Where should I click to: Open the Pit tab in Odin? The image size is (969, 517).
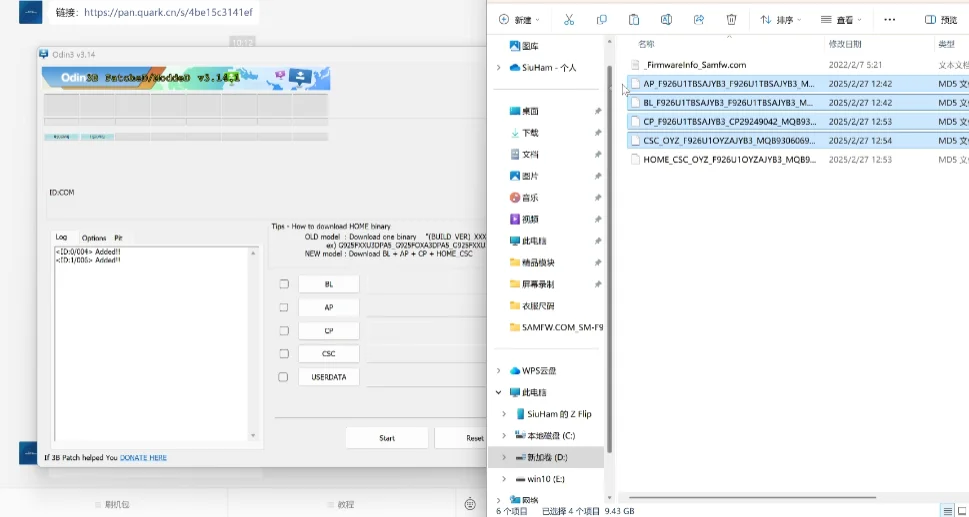pyautogui.click(x=118, y=238)
